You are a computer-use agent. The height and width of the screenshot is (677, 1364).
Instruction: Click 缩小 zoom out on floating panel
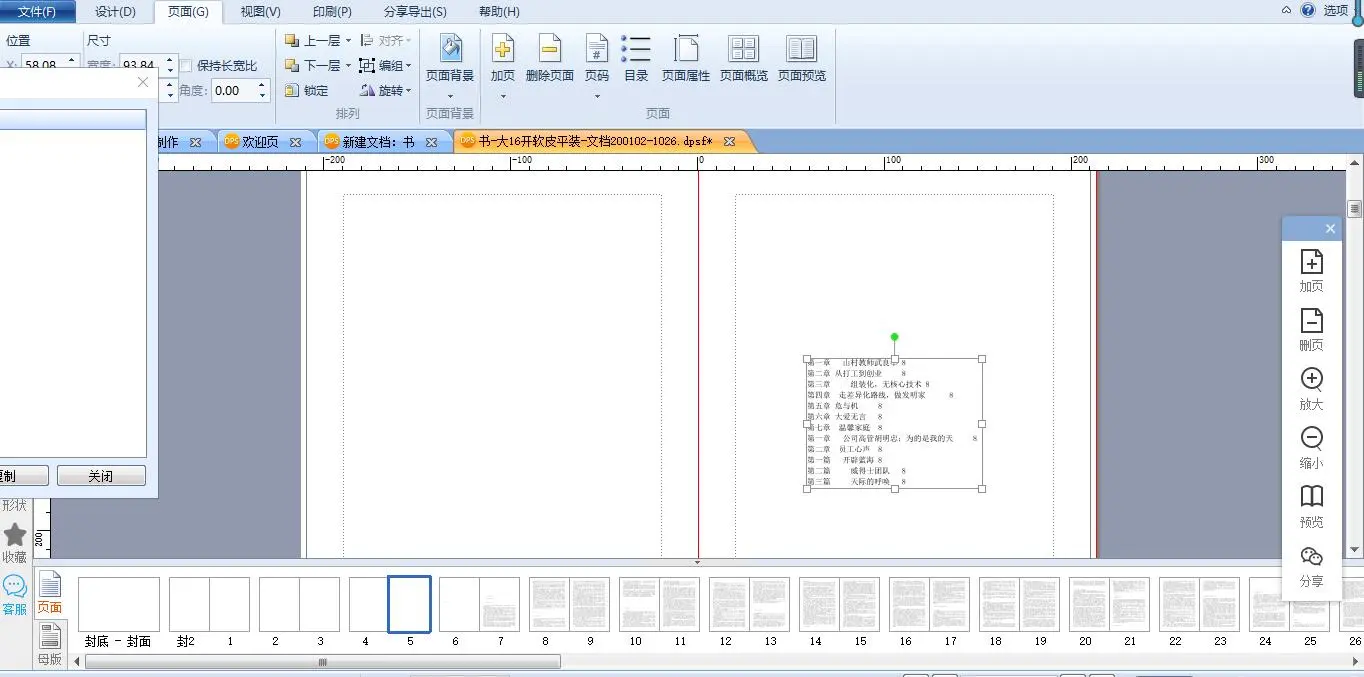(1311, 448)
